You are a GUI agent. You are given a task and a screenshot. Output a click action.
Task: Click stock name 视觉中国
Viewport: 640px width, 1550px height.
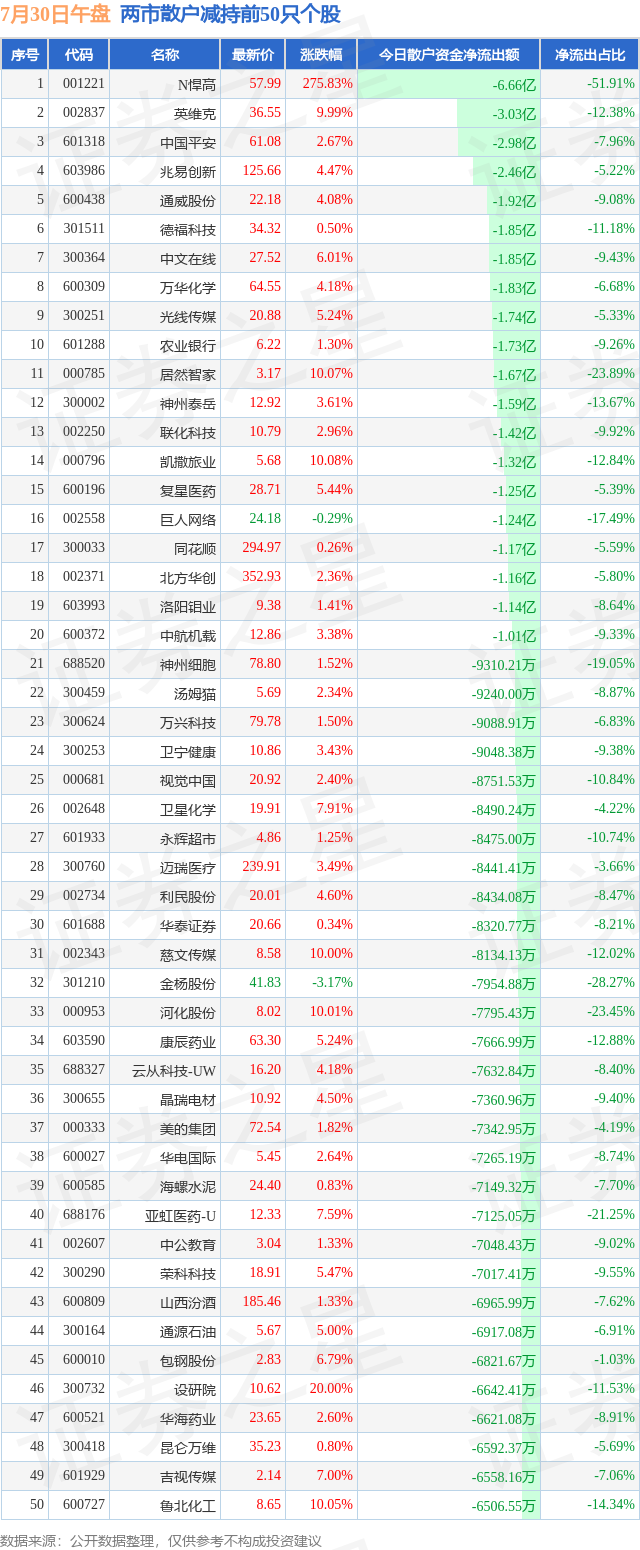[188, 780]
